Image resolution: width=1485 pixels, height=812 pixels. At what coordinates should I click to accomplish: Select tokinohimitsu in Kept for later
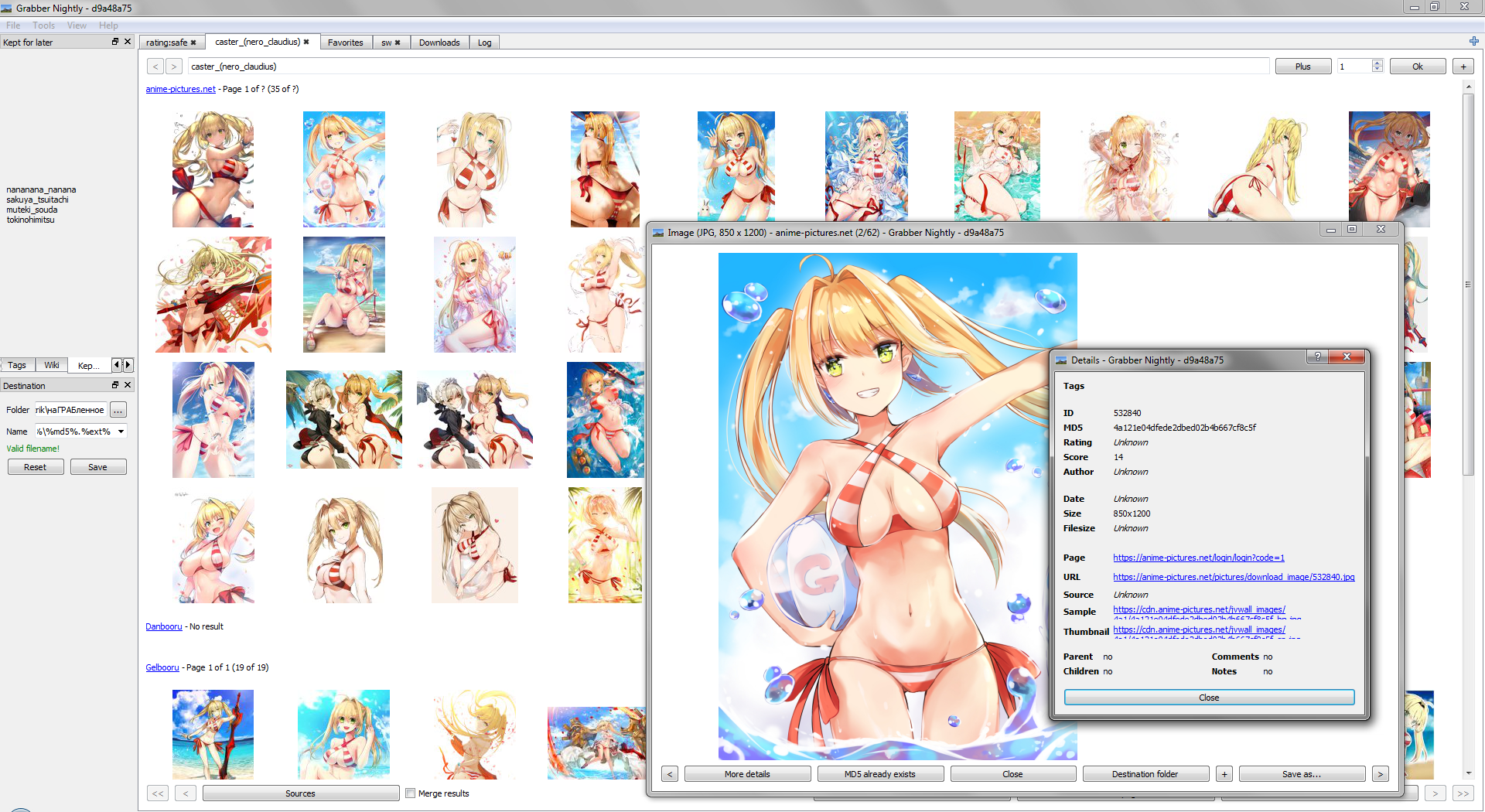[x=31, y=220]
